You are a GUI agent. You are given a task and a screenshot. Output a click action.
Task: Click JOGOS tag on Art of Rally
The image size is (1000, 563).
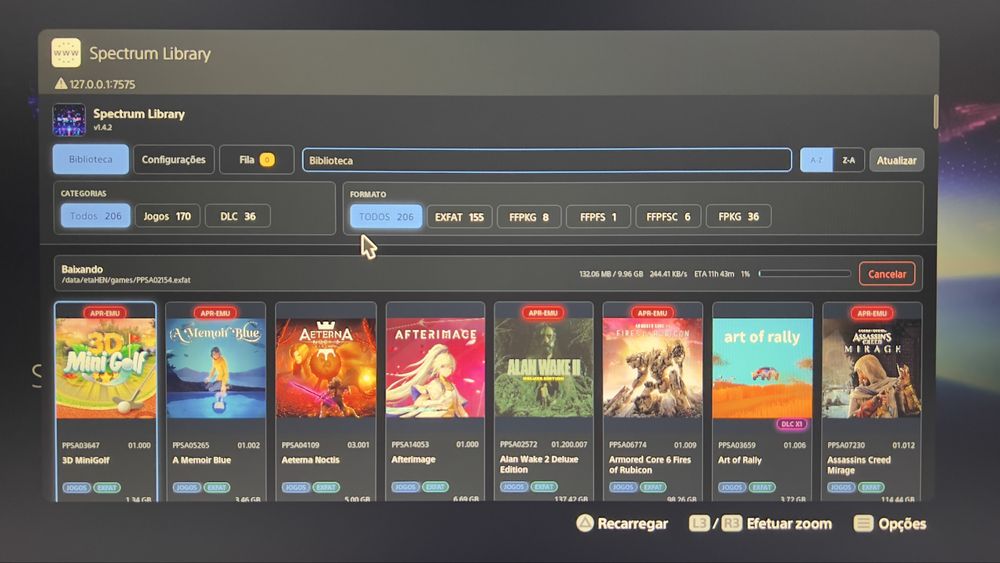732,487
